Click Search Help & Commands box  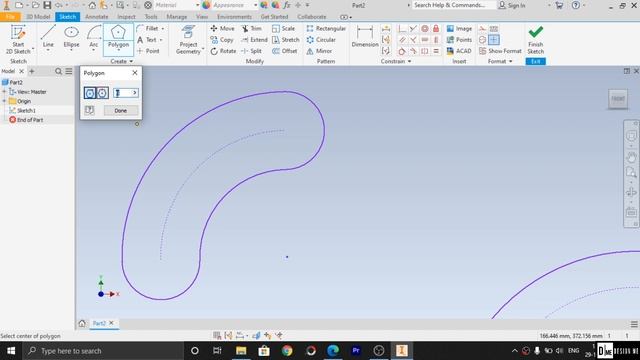(x=453, y=5)
